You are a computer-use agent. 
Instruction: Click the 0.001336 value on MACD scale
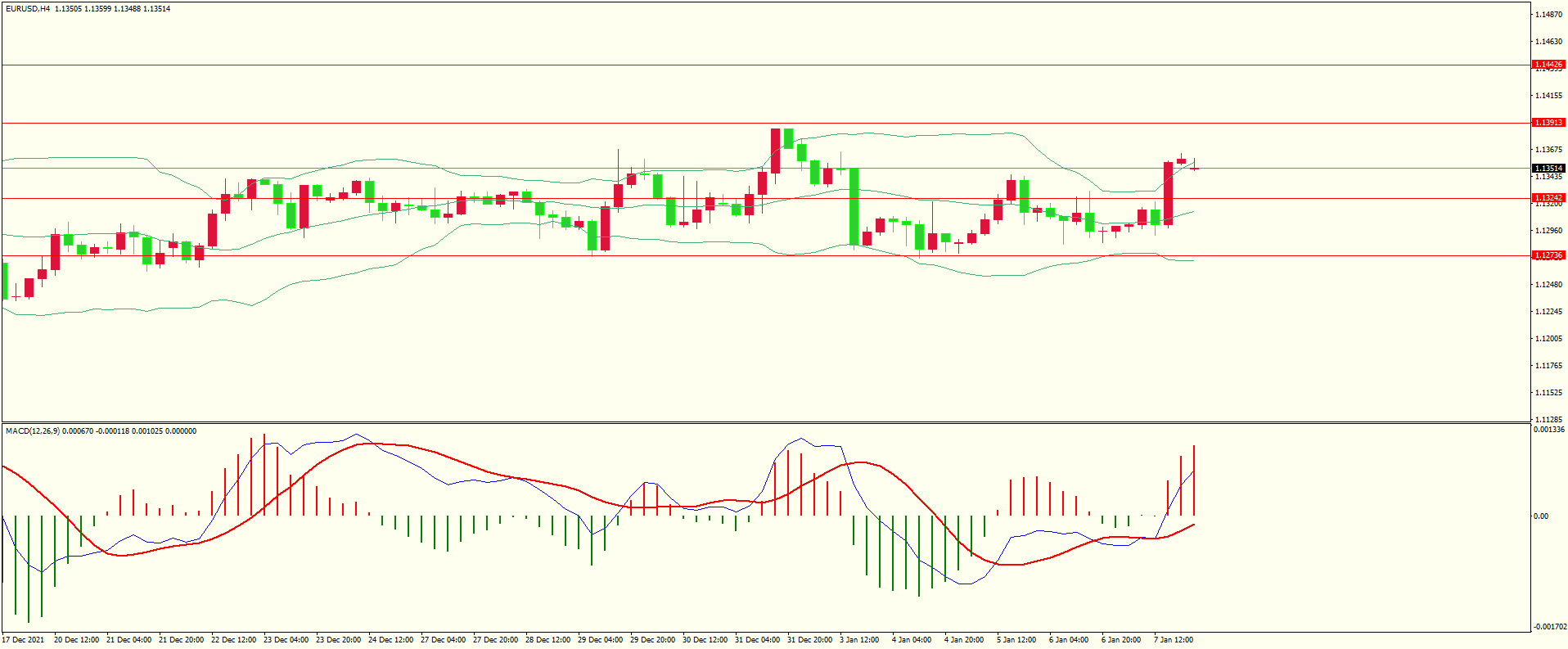point(1549,430)
